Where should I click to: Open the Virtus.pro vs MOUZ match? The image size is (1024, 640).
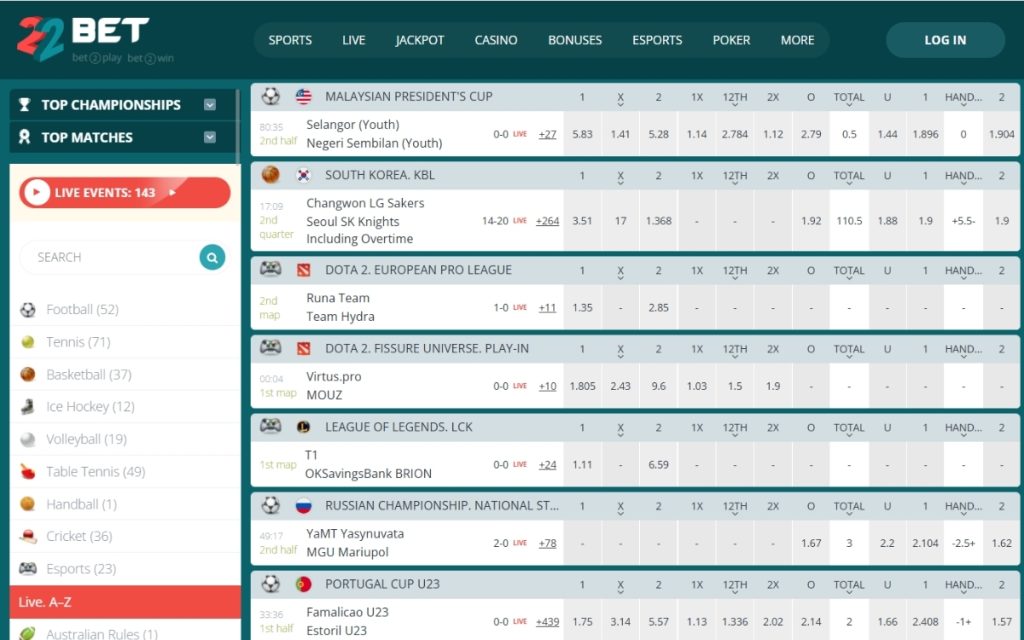coord(334,385)
